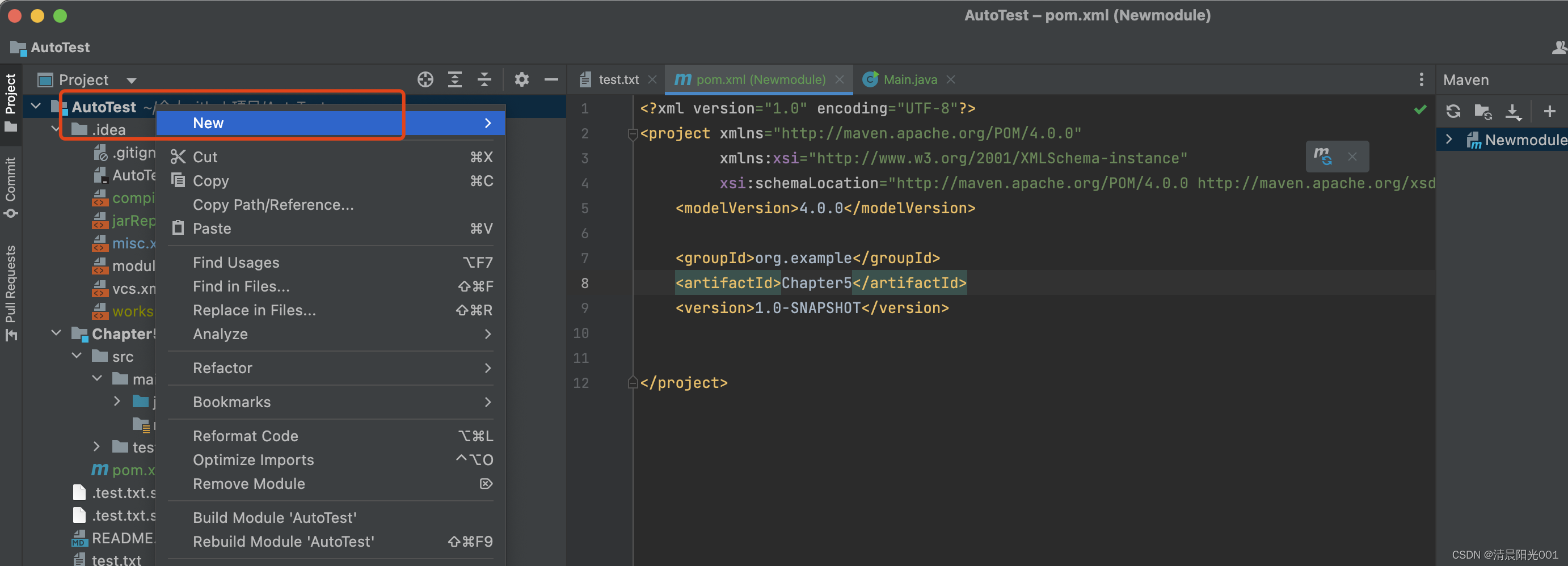
Task: Click the groupId org.example line in editor
Action: pos(807,258)
